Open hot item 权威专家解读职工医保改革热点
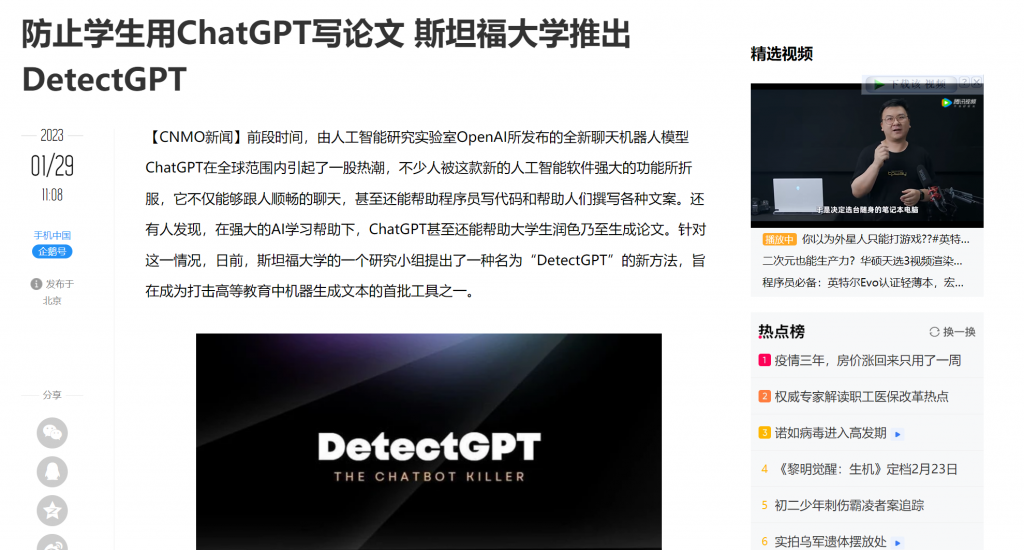Viewport: 1024px width, 550px height. click(x=861, y=396)
